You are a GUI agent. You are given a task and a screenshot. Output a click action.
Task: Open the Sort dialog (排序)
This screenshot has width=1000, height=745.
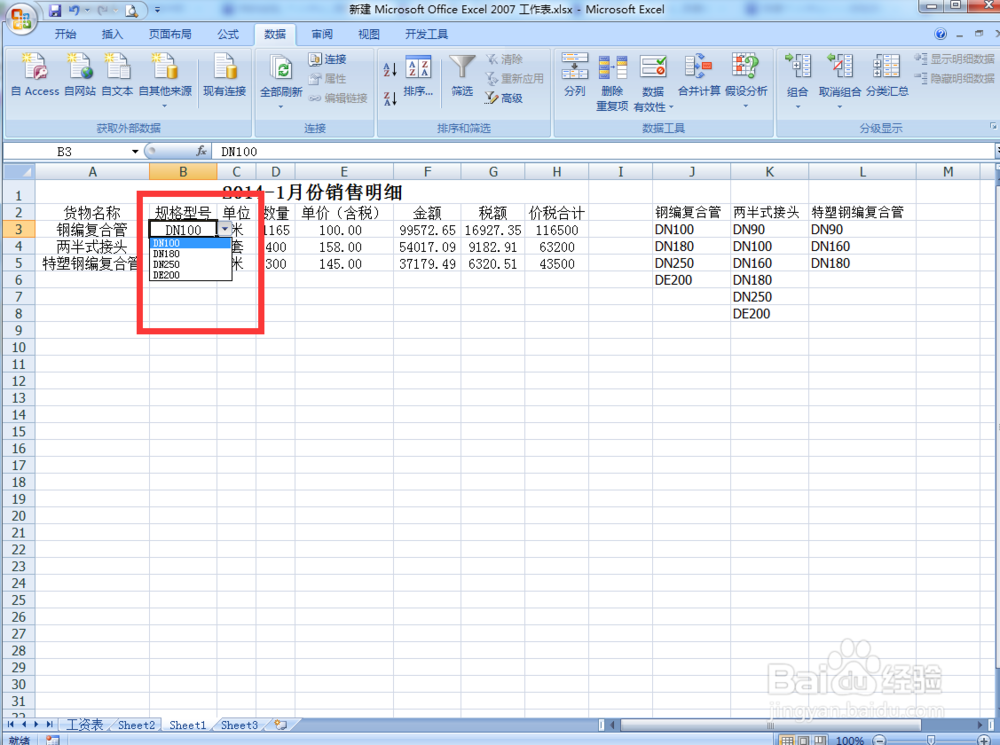pos(418,77)
